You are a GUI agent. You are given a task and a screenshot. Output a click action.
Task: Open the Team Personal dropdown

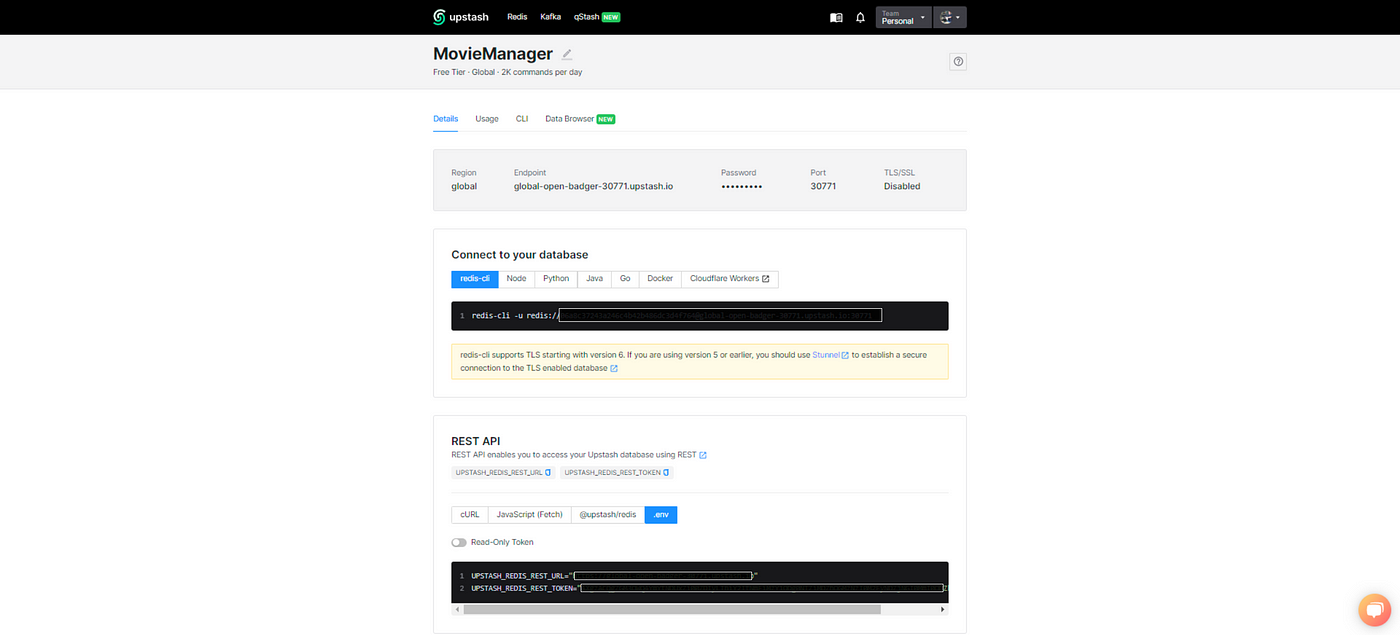pyautogui.click(x=902, y=17)
